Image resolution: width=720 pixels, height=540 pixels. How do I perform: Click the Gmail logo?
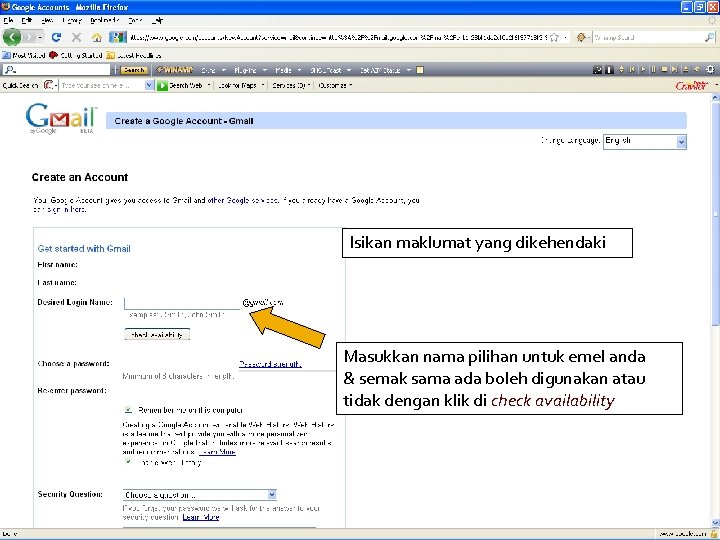[62, 118]
